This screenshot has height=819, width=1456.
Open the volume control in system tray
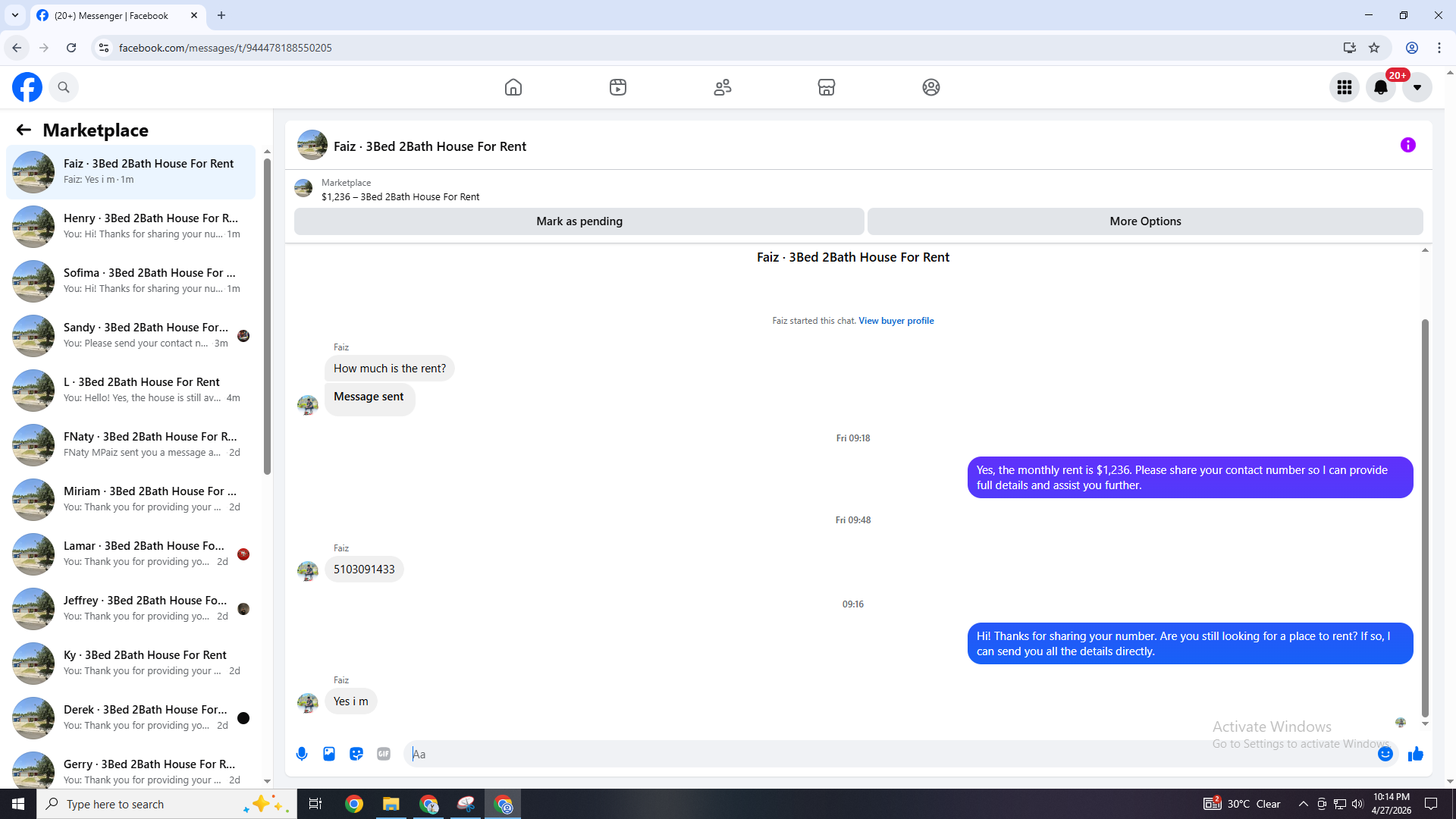click(x=1357, y=804)
